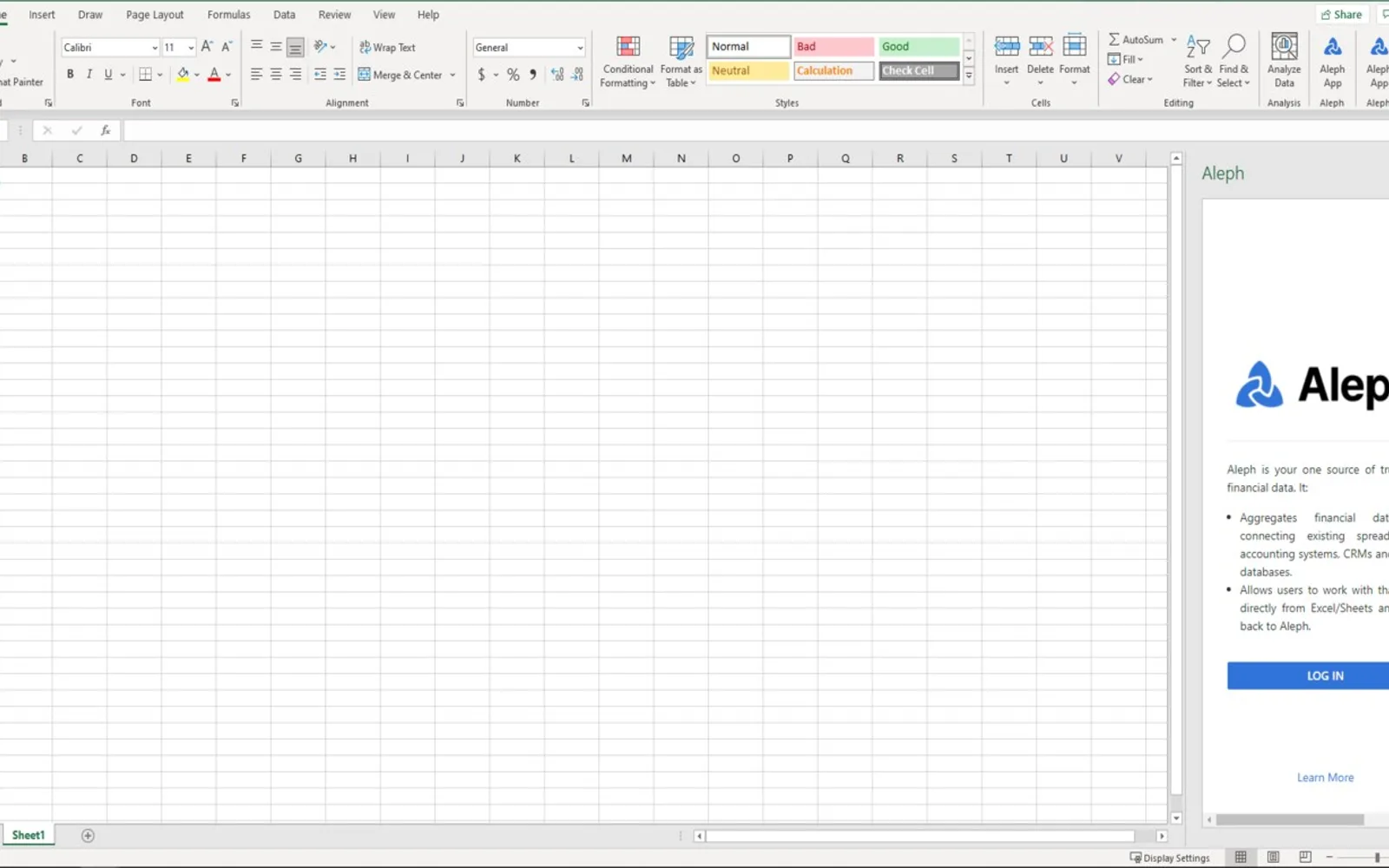The width and height of the screenshot is (1389, 868).
Task: Open Merge & Center dropdown arrow
Action: (x=452, y=75)
